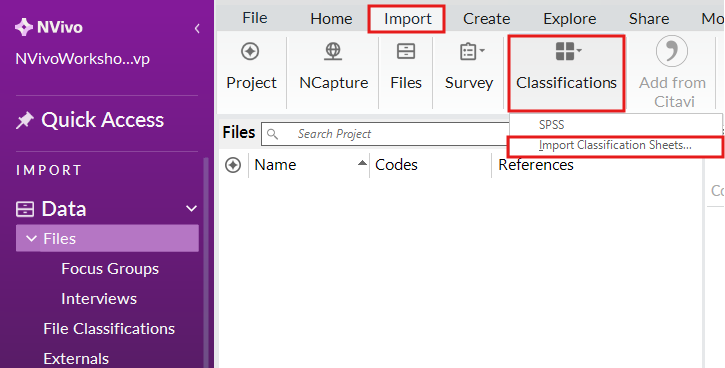Select Externals in sidebar

76,358
